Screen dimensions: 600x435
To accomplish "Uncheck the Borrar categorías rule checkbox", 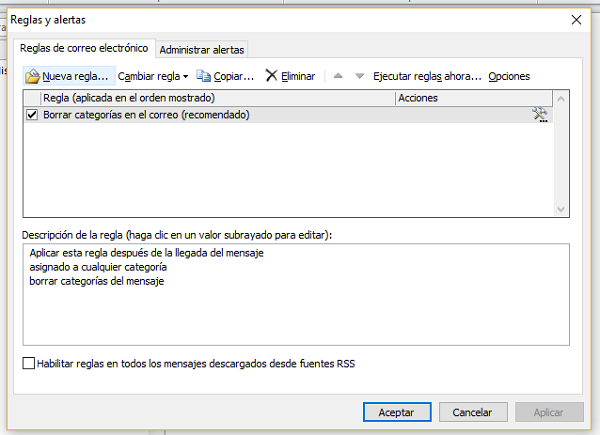I will (32, 114).
